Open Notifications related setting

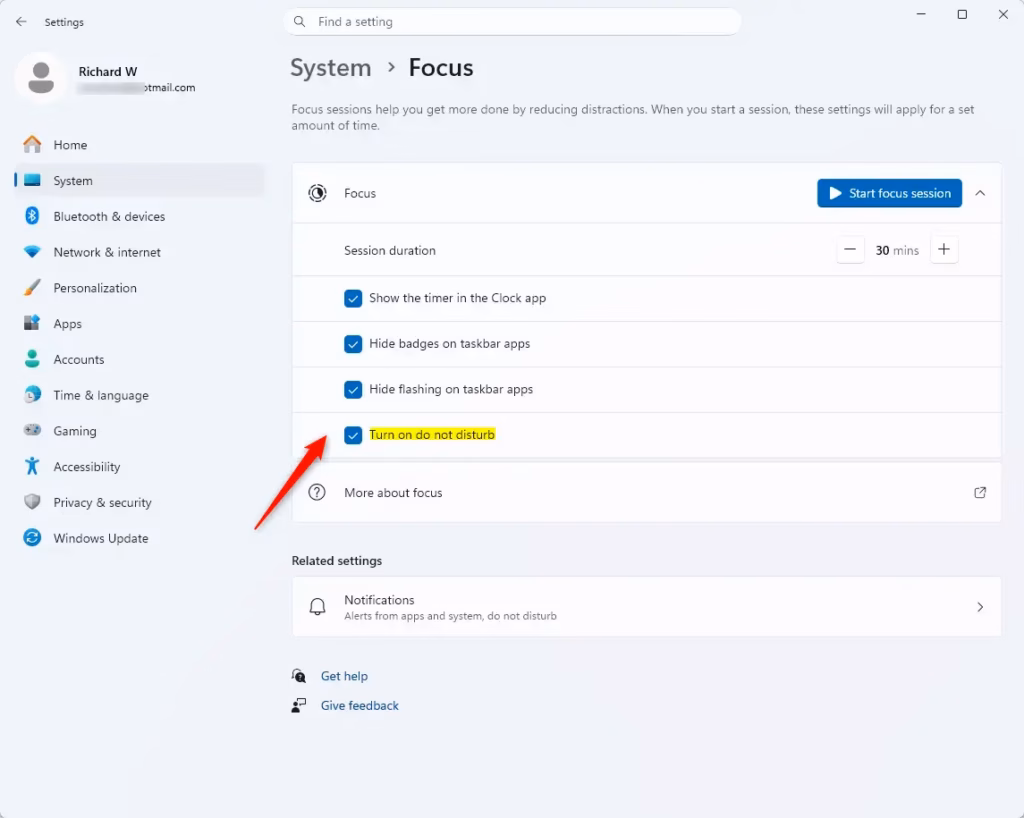(647, 606)
